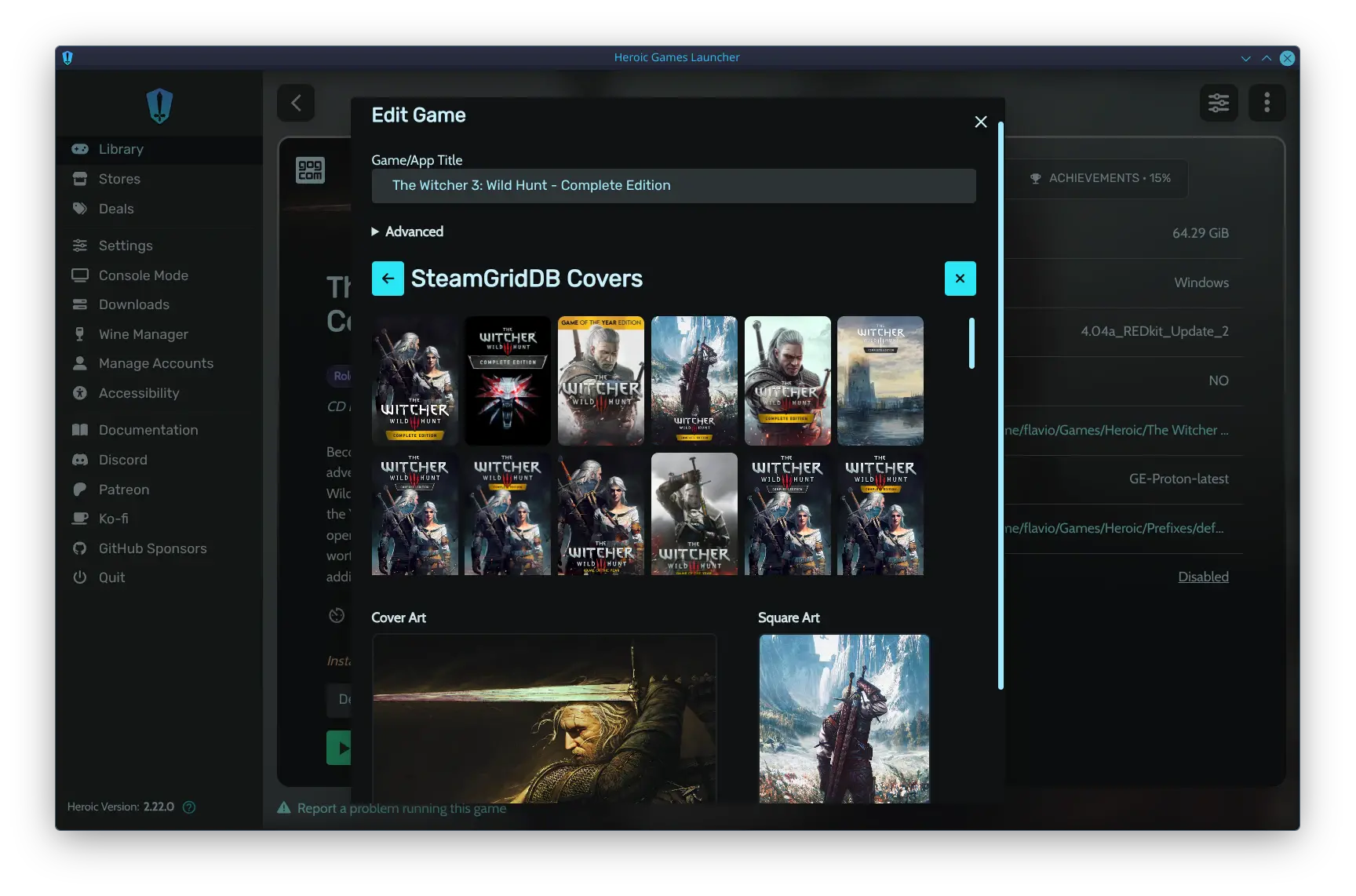The width and height of the screenshot is (1356, 896).
Task: Expand the Advanced section
Action: 407,231
